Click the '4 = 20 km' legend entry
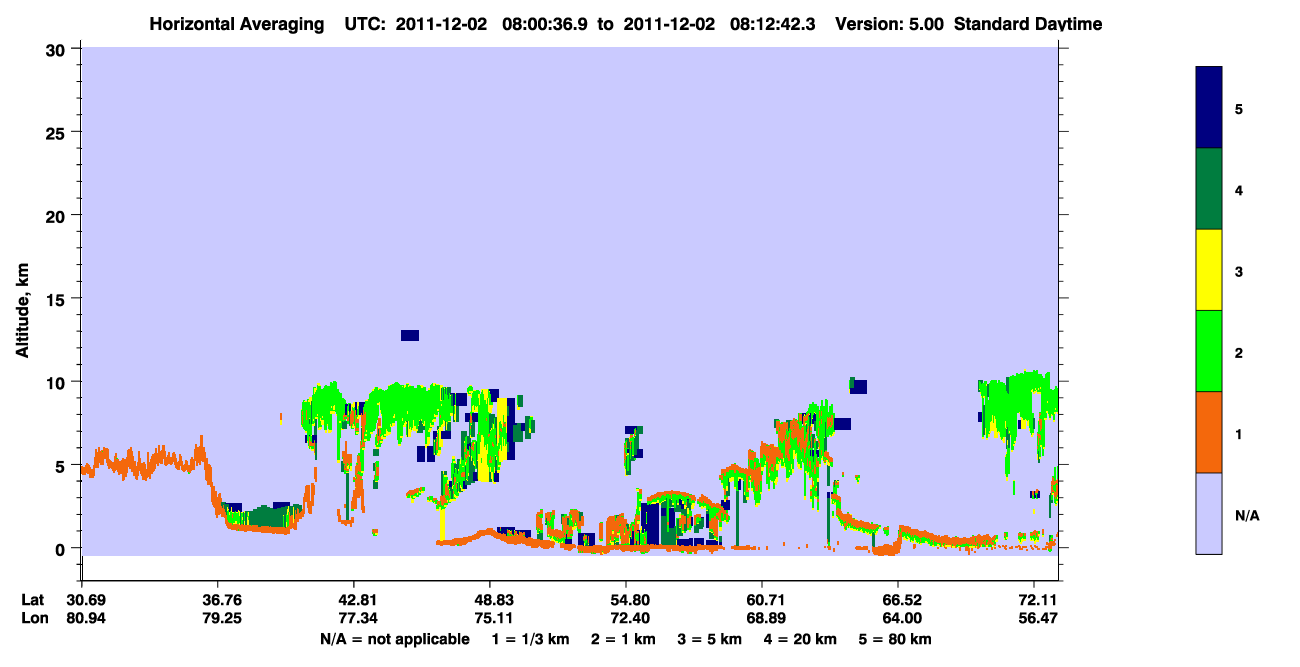This screenshot has width=1300, height=667. pyautogui.click(x=800, y=639)
